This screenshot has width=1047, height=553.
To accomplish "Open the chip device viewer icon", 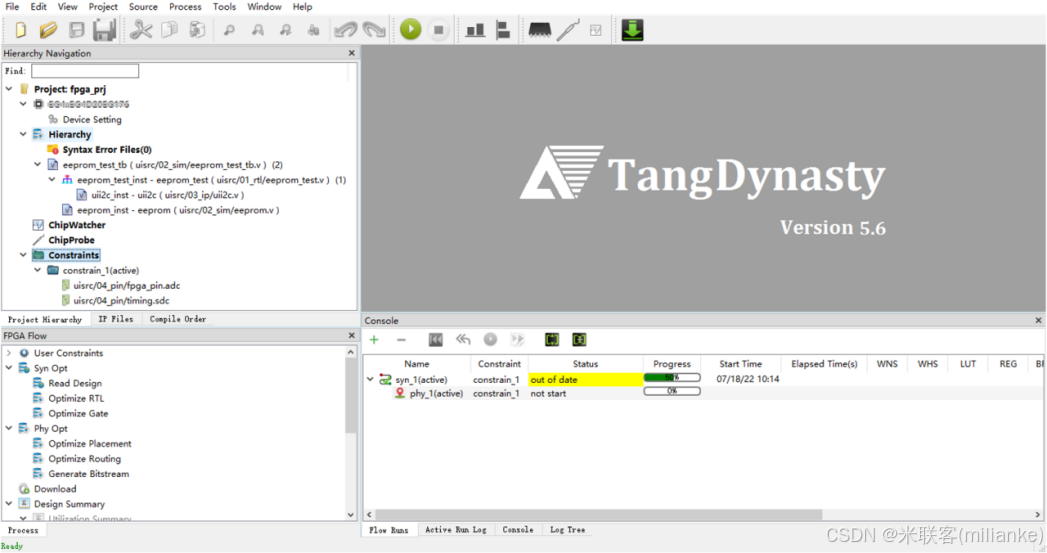I will (540, 30).
